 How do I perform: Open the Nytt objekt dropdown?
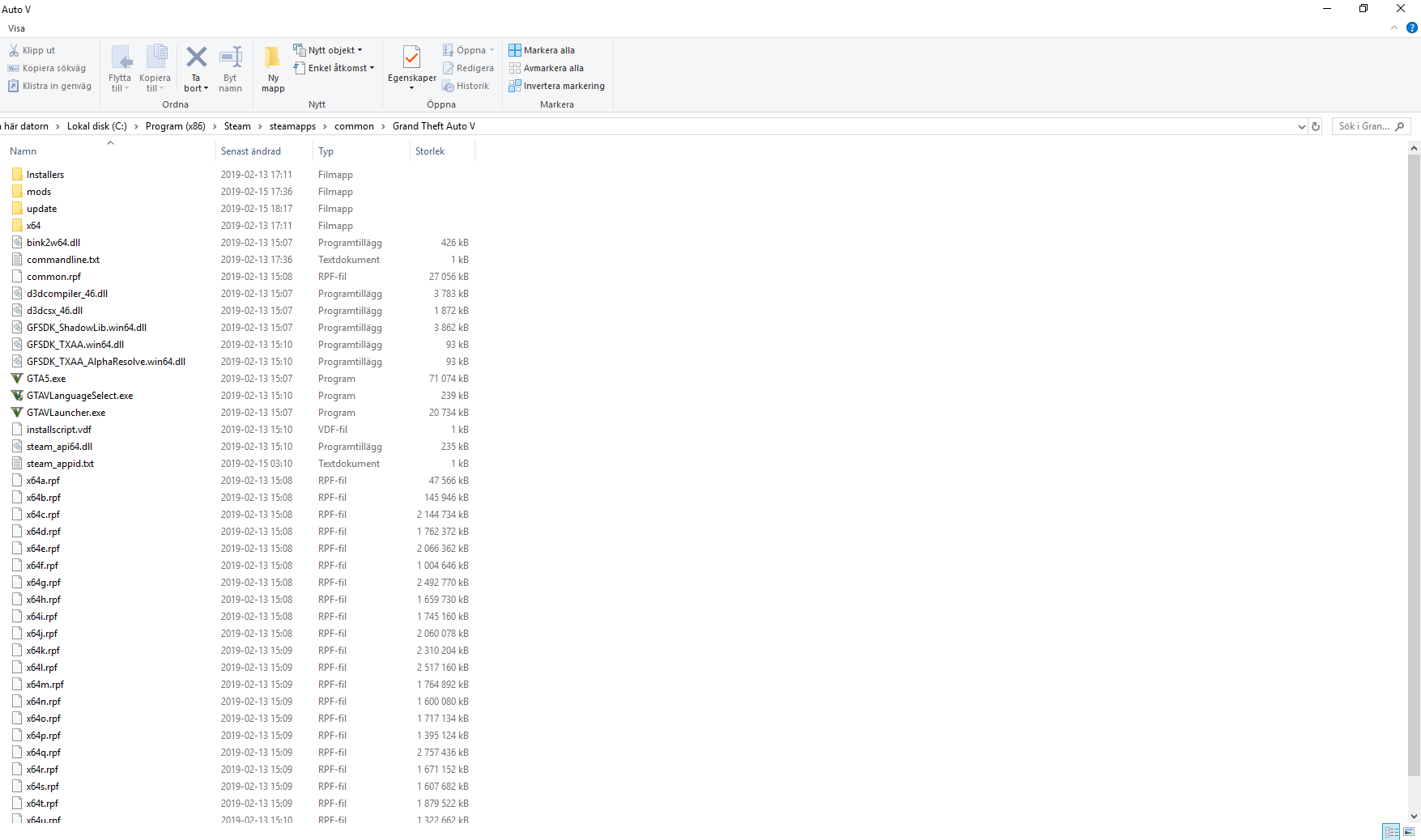[328, 50]
